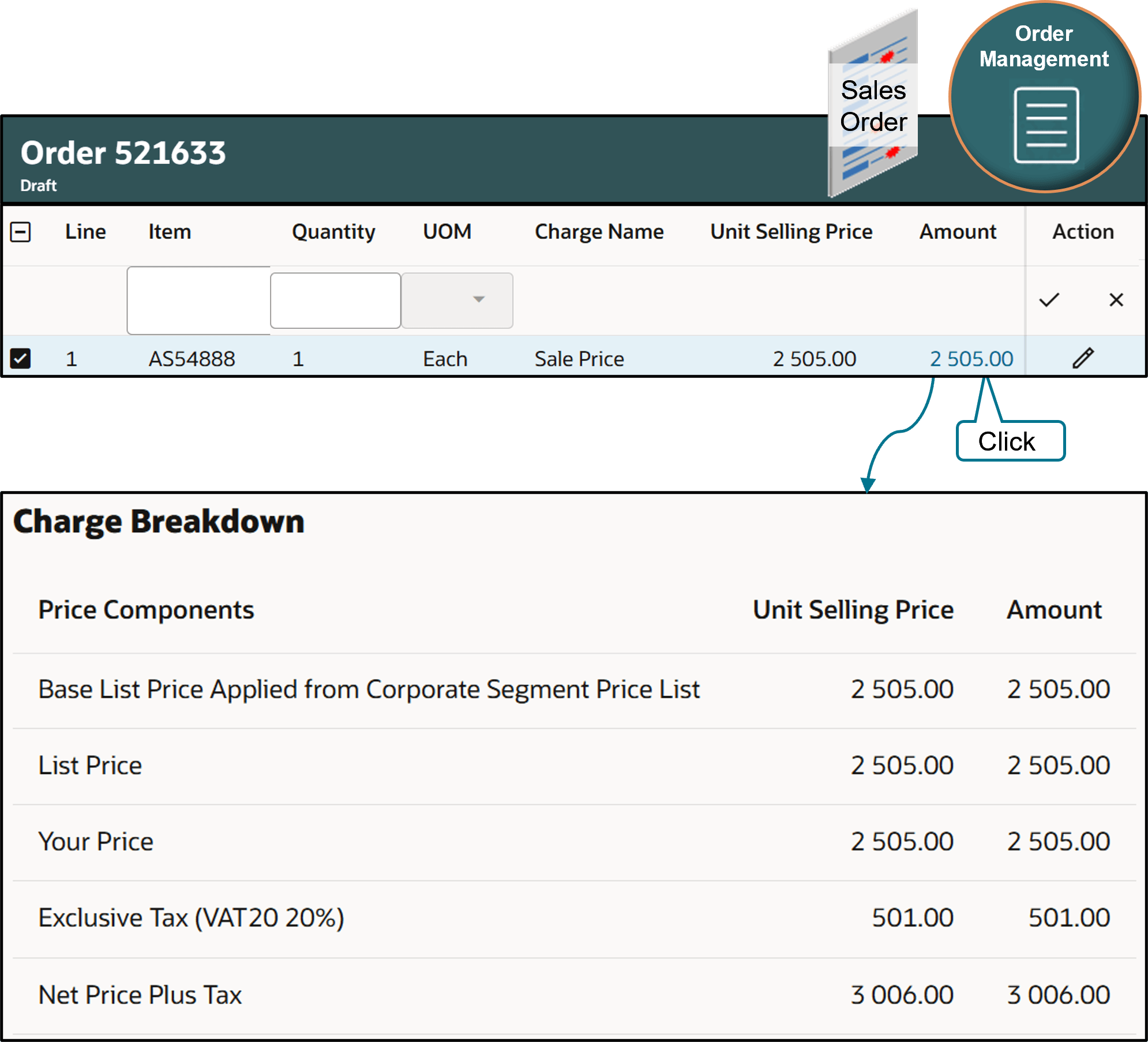Click the pencil icon in the Action column
1148x1042 pixels.
pyautogui.click(x=1083, y=358)
